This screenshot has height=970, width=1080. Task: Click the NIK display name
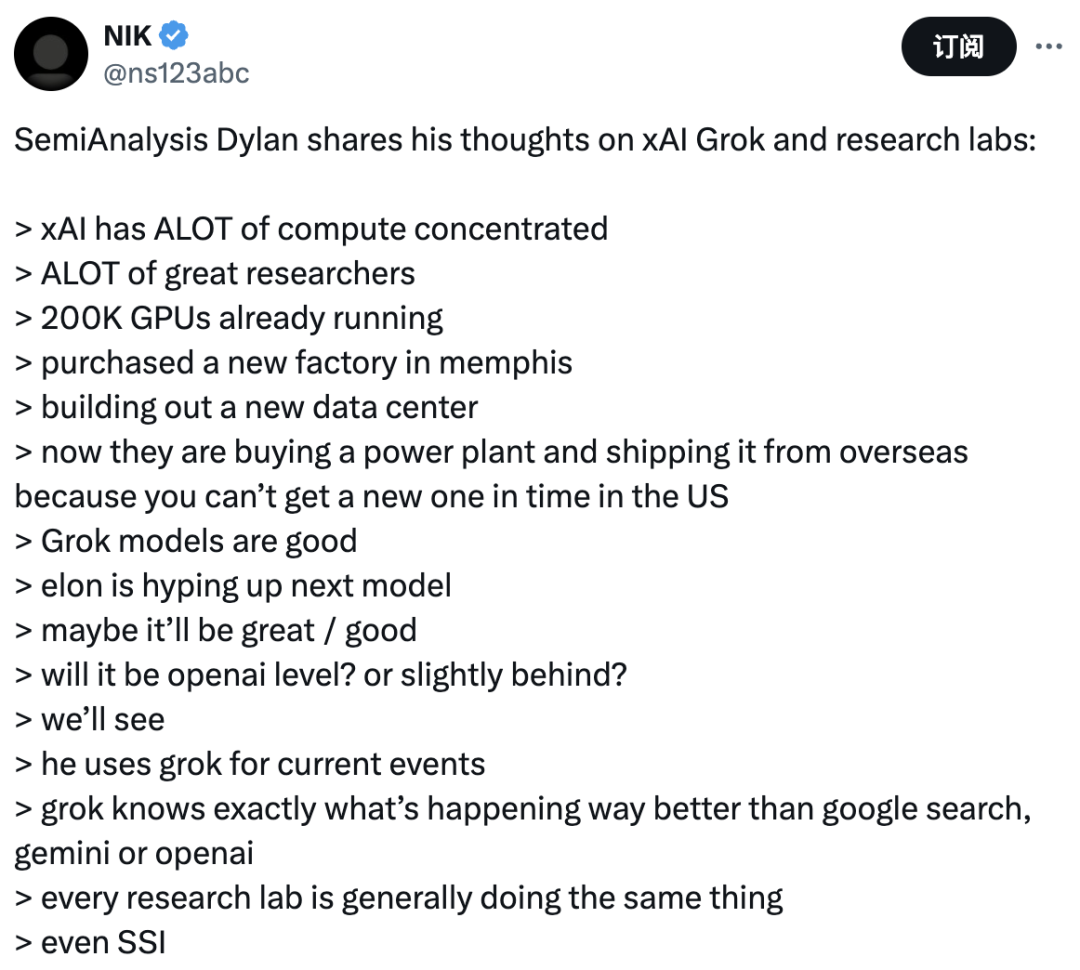click(127, 36)
